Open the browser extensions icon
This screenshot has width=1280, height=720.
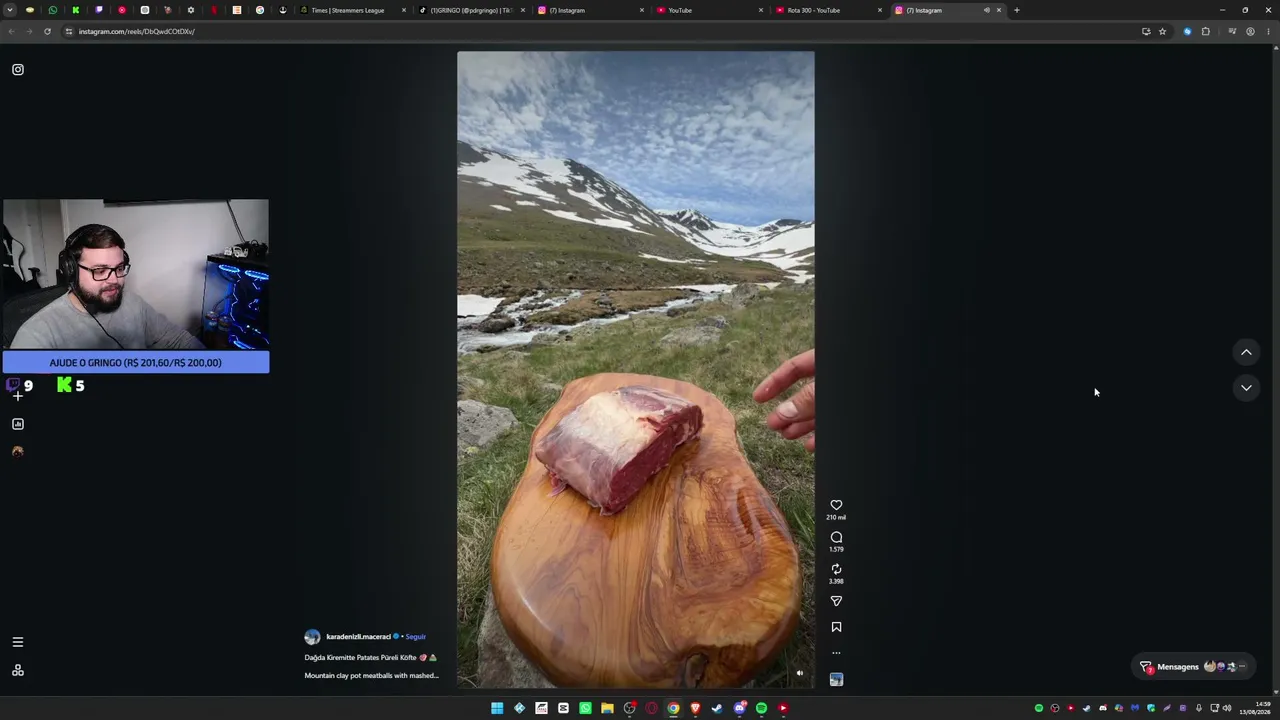(1205, 31)
